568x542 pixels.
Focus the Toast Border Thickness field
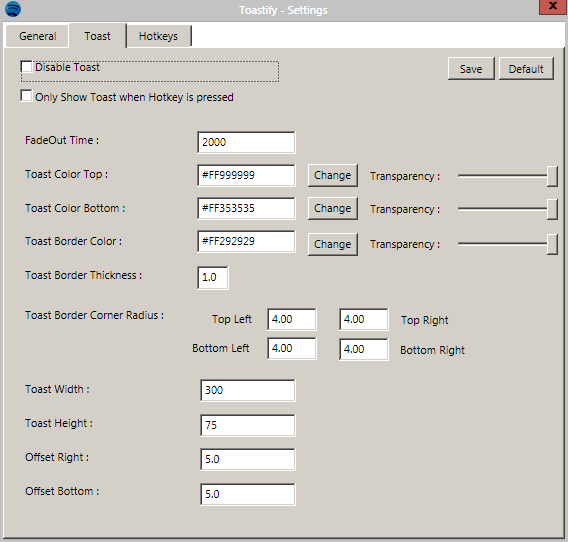click(213, 278)
